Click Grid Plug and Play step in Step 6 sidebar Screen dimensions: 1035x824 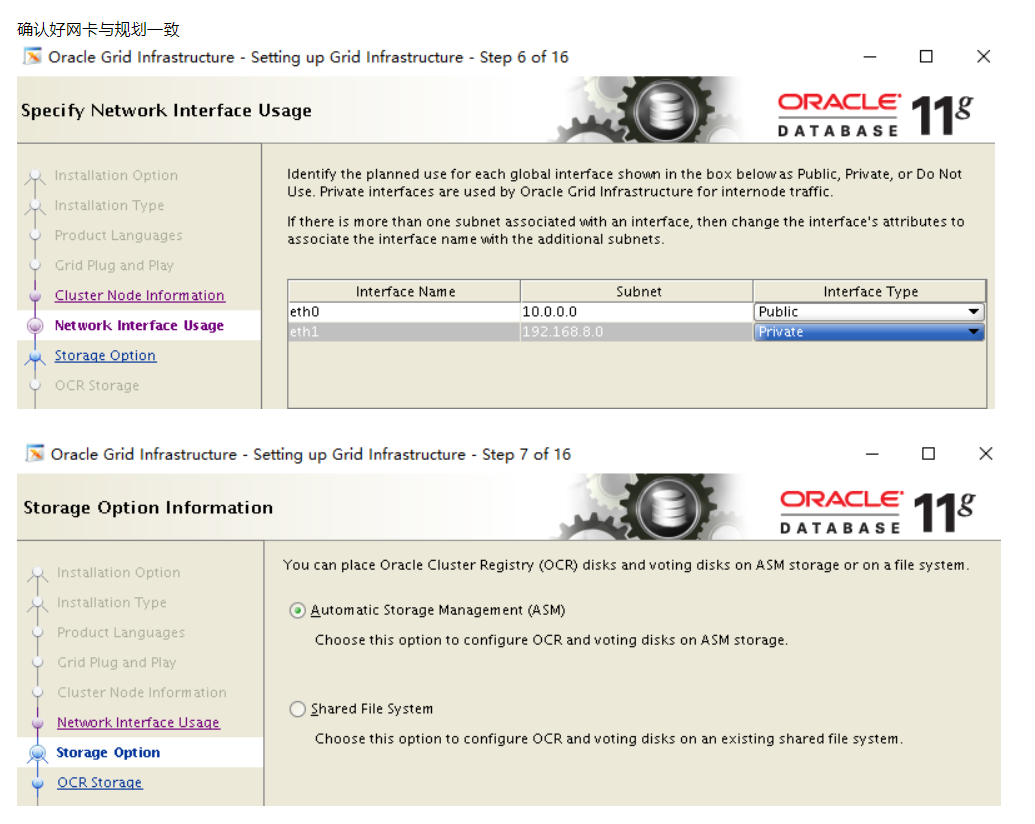[x=114, y=265]
